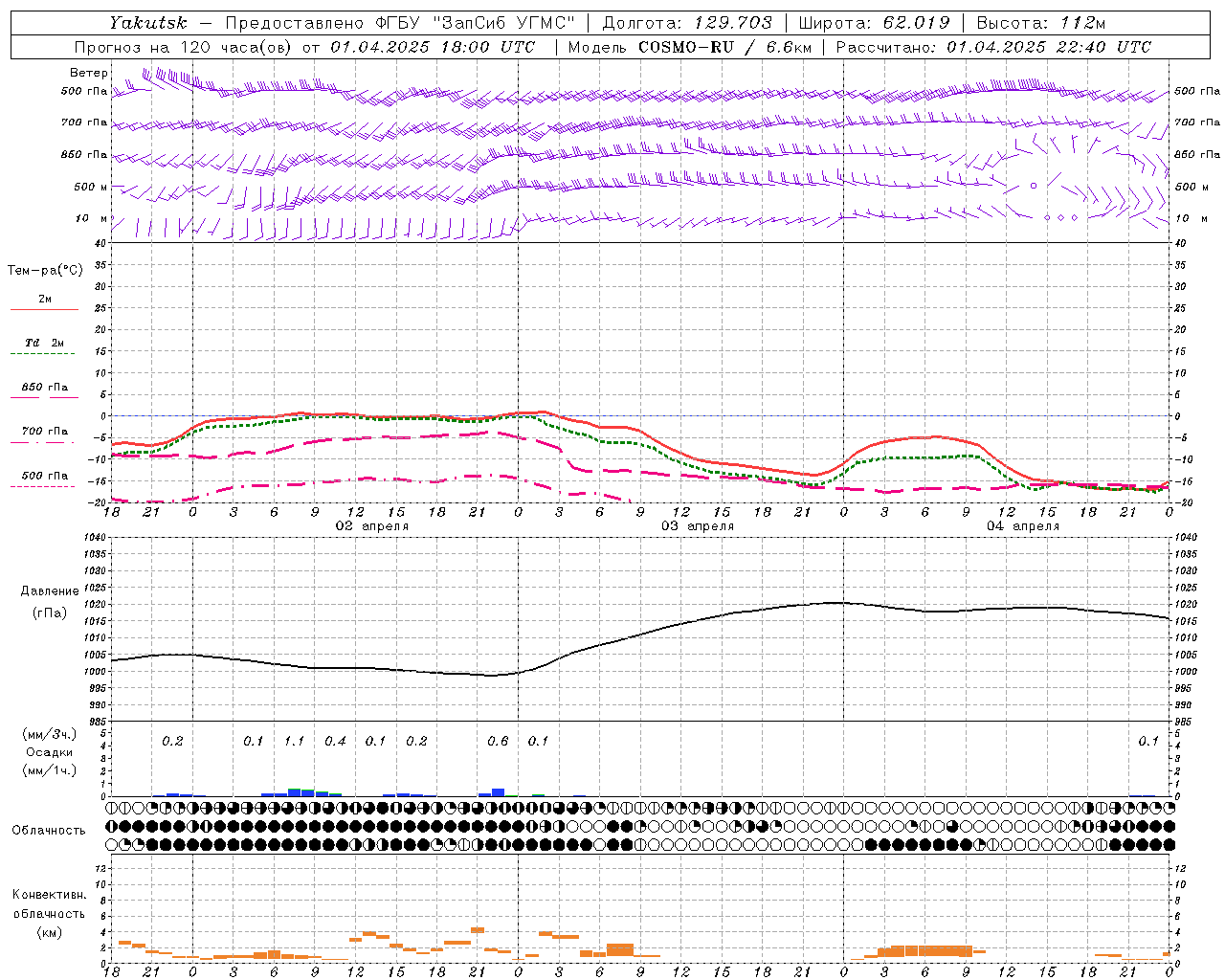The height and width of the screenshot is (980, 1225).
Task: Select the "Модель COSMO-RU / 6.6км" label
Action: point(690,47)
